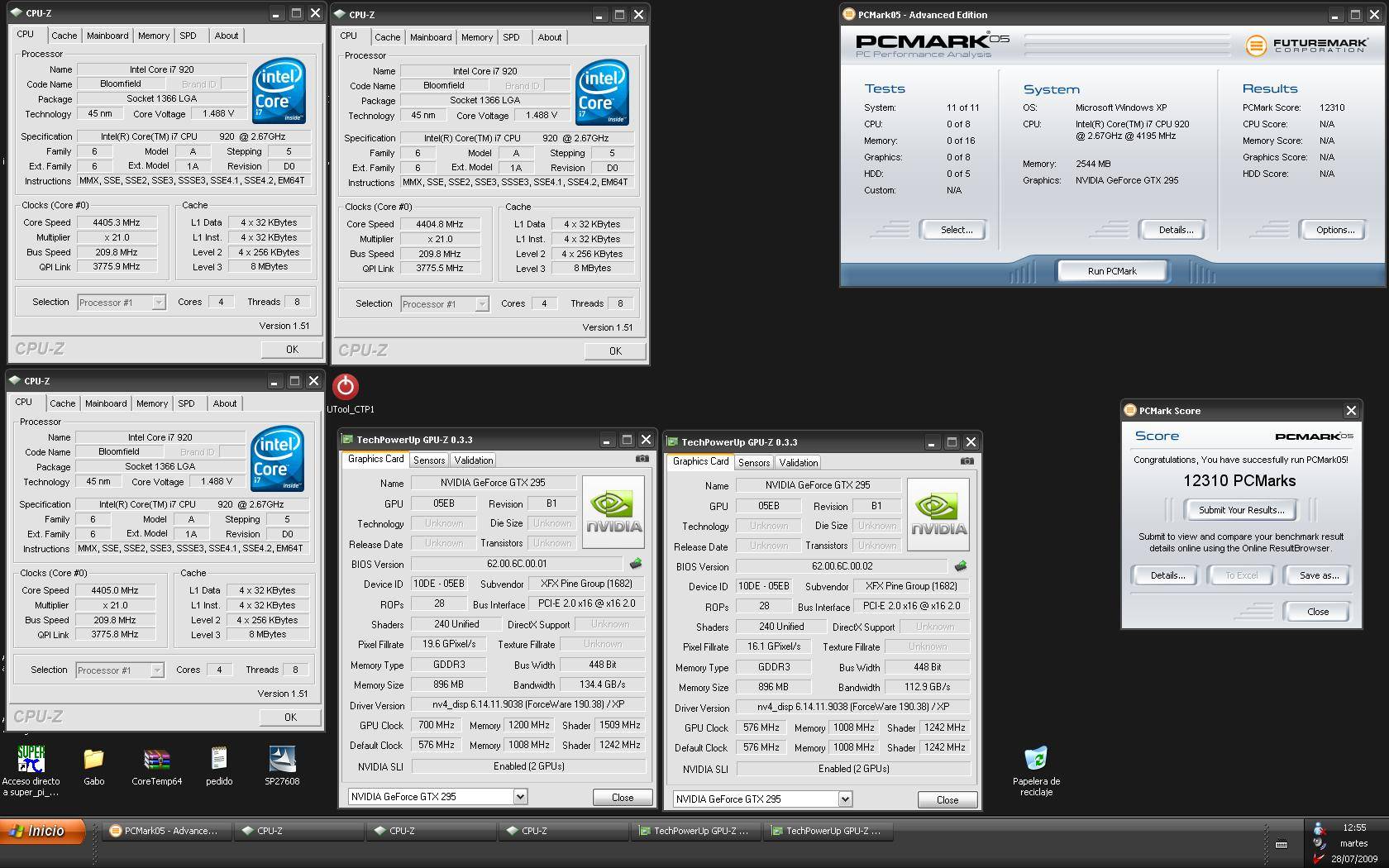Click Close button in right GPU-Z window
1389x868 pixels.
(x=947, y=800)
